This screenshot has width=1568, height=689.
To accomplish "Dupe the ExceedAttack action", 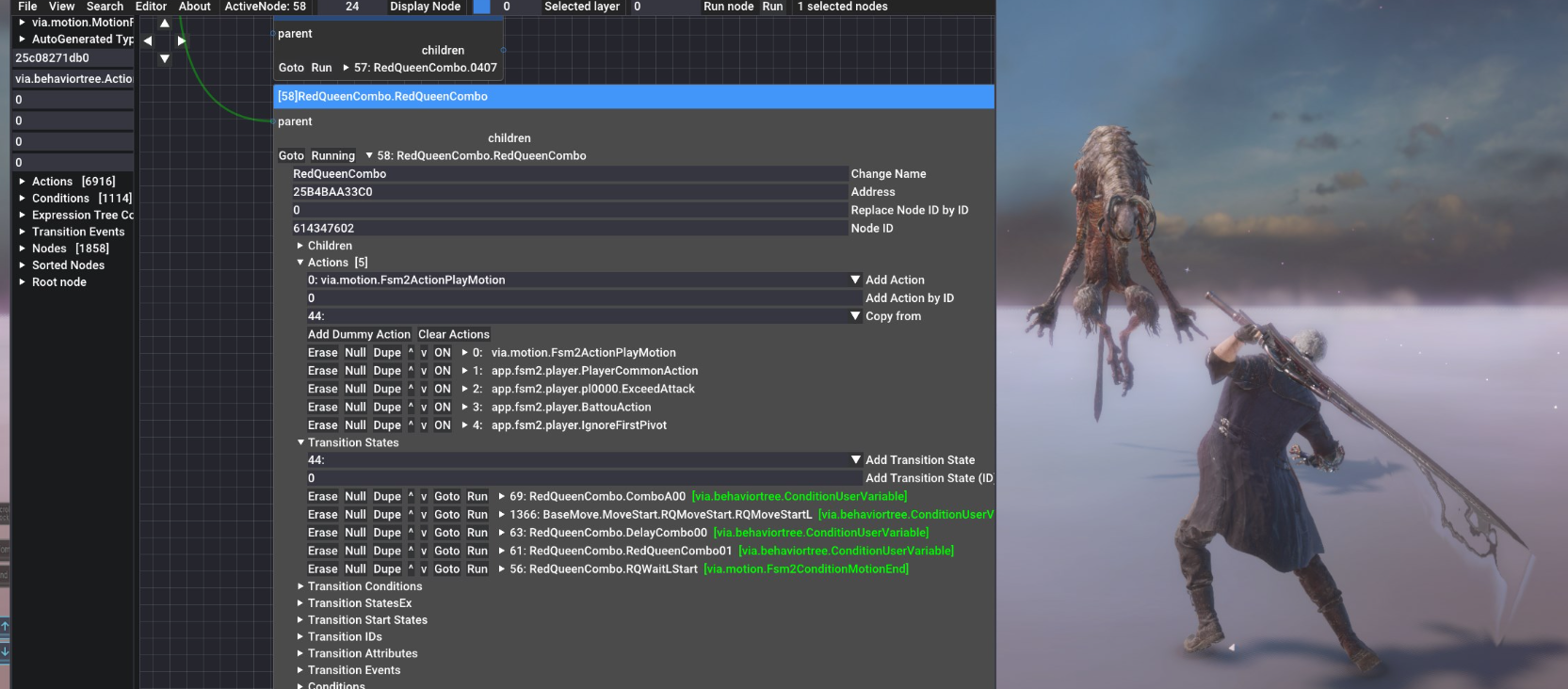I will coord(387,389).
